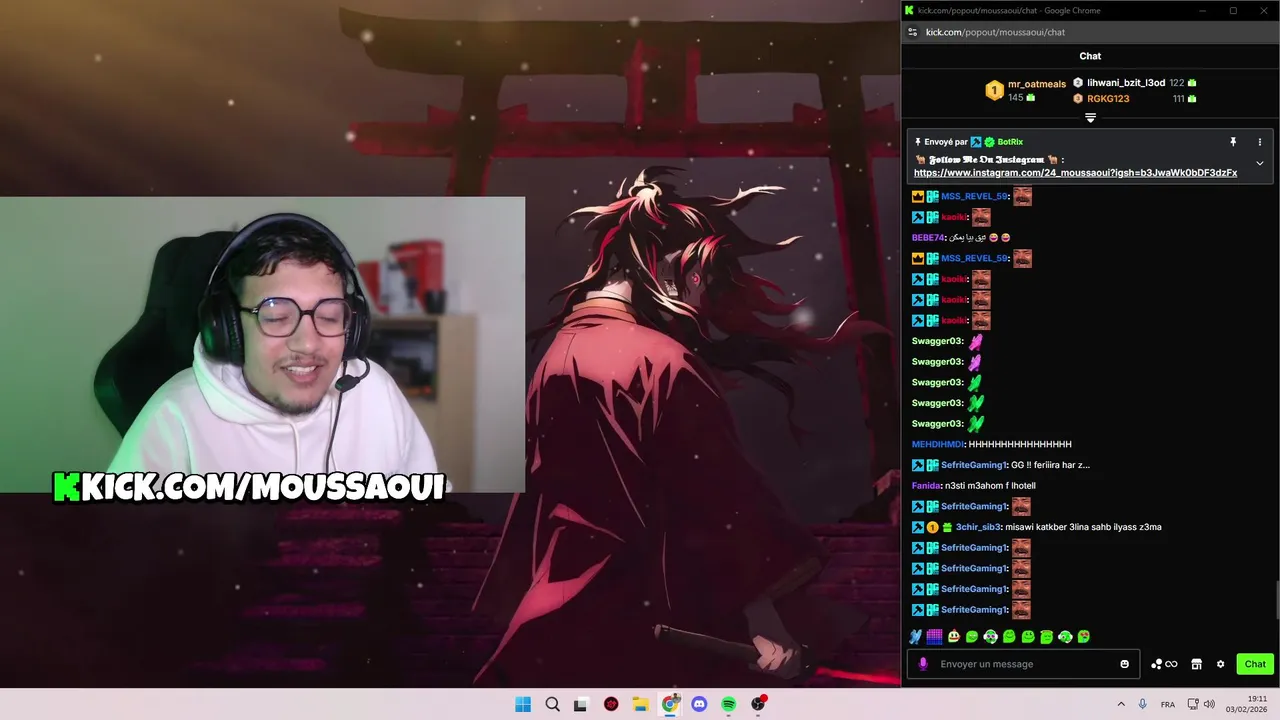
Task: Open Windows Start menu
Action: tap(523, 704)
